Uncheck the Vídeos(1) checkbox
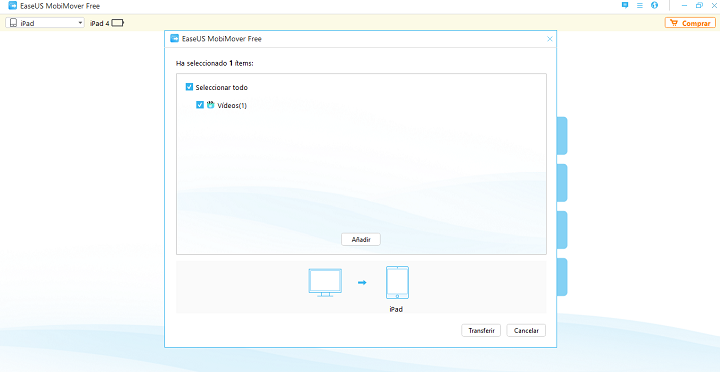This screenshot has height=372, width=720. point(200,105)
